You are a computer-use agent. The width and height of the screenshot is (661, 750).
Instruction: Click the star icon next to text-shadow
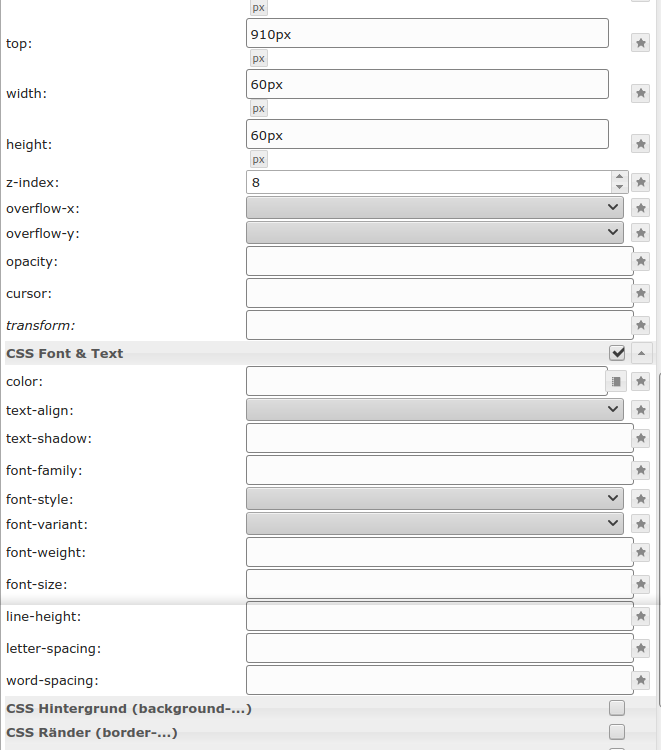pyautogui.click(x=641, y=438)
